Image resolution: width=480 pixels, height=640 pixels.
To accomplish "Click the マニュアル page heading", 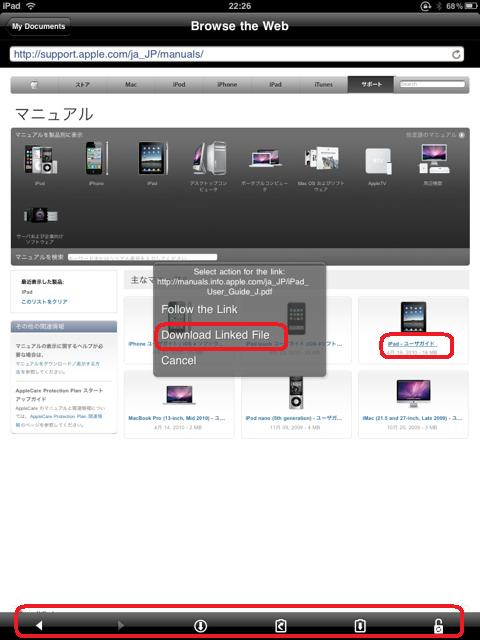I will (54, 114).
